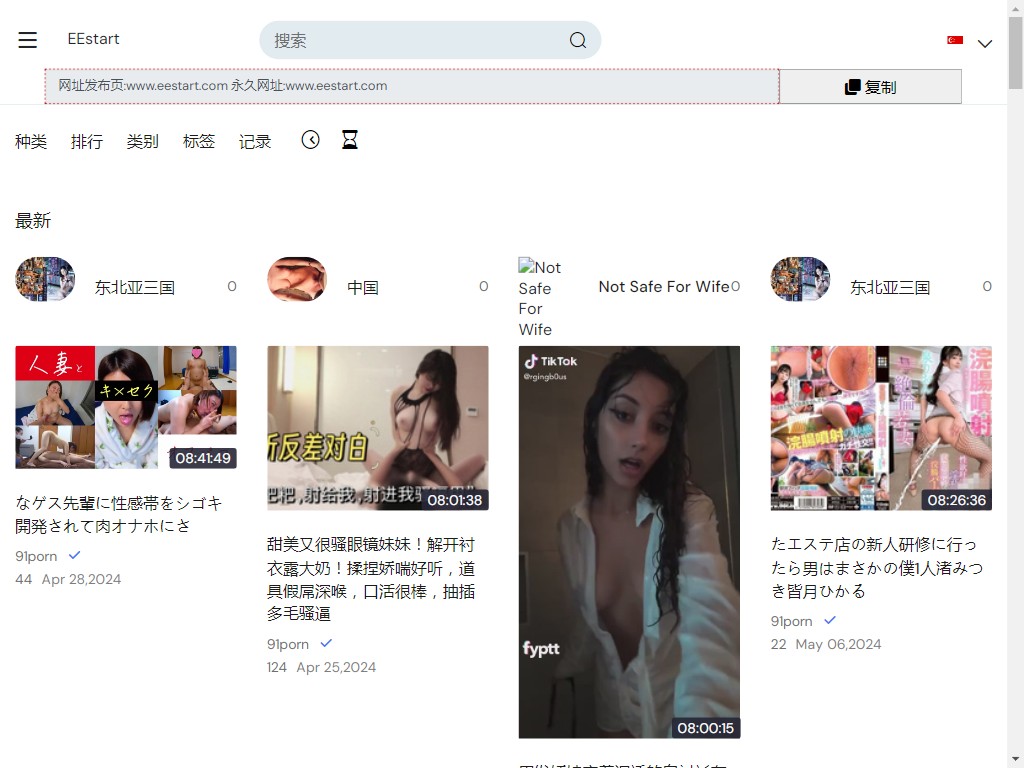Screen dimensions: 1024x768
Task: Expand the language dropdown chevron
Action: click(x=985, y=44)
